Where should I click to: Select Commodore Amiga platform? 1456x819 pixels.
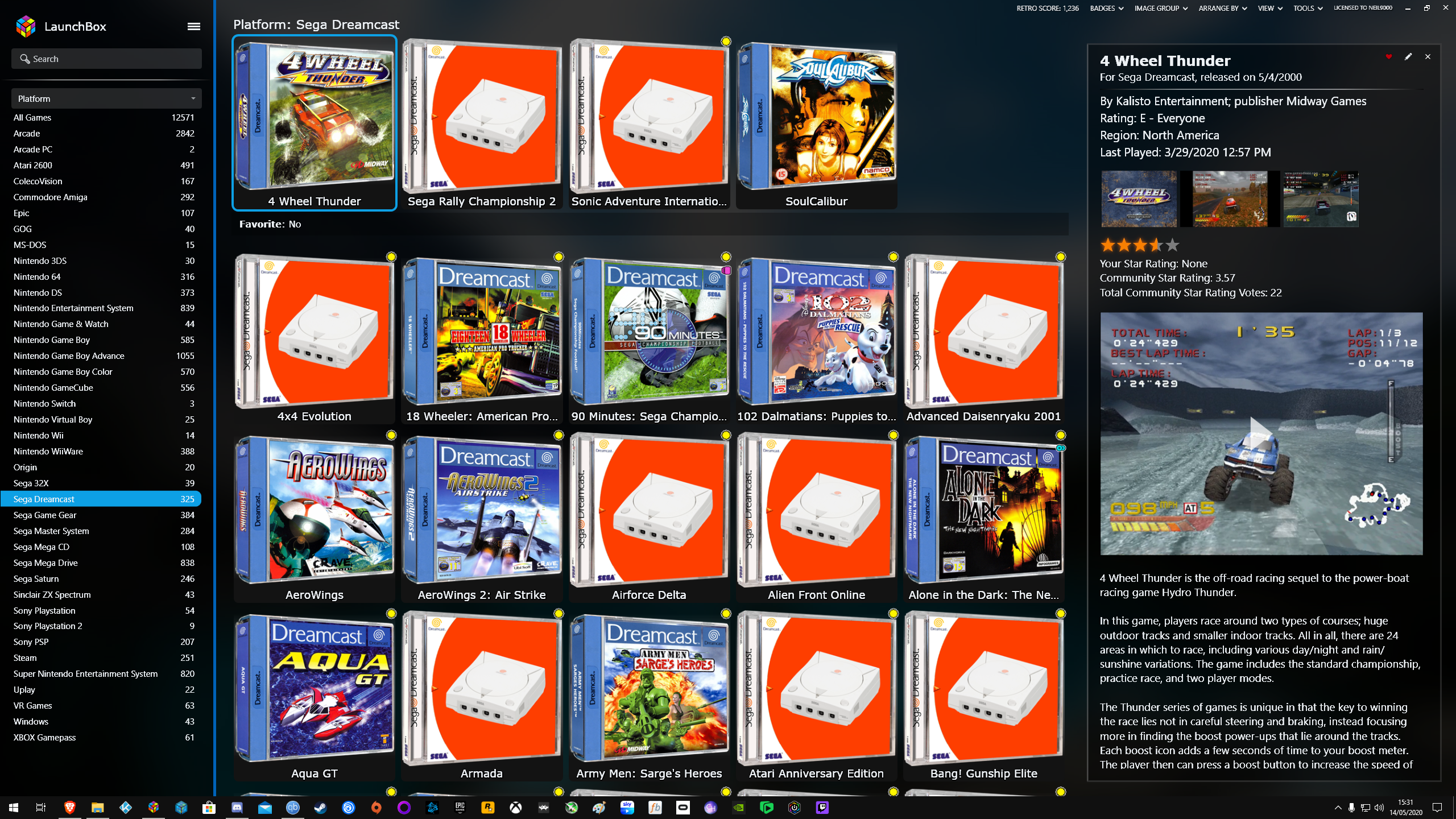pos(101,197)
